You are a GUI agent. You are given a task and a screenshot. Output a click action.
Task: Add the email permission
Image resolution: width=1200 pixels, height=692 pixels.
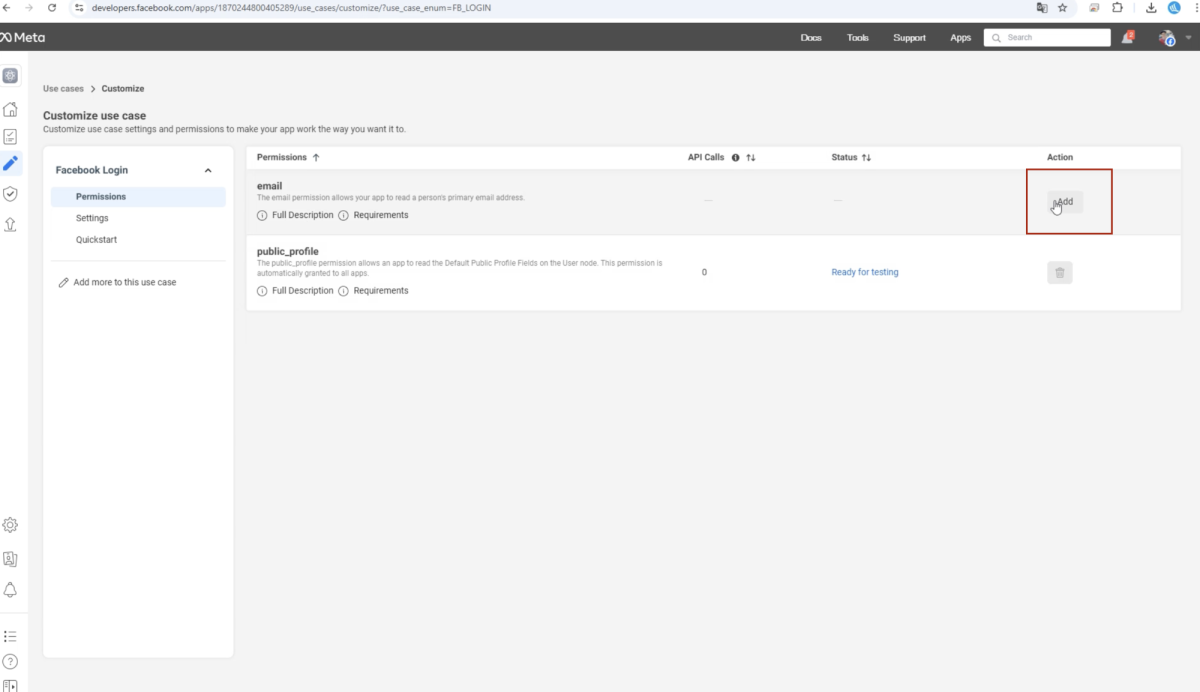coord(1065,202)
